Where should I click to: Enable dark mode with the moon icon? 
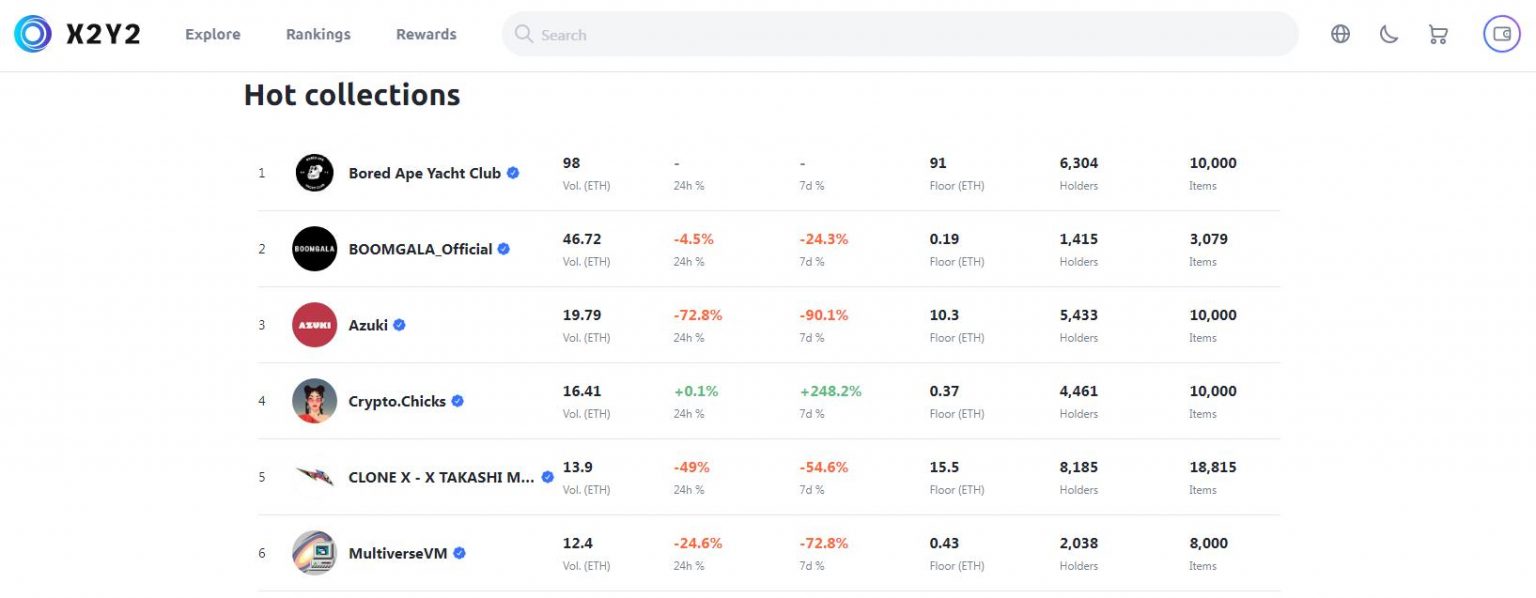(1388, 33)
